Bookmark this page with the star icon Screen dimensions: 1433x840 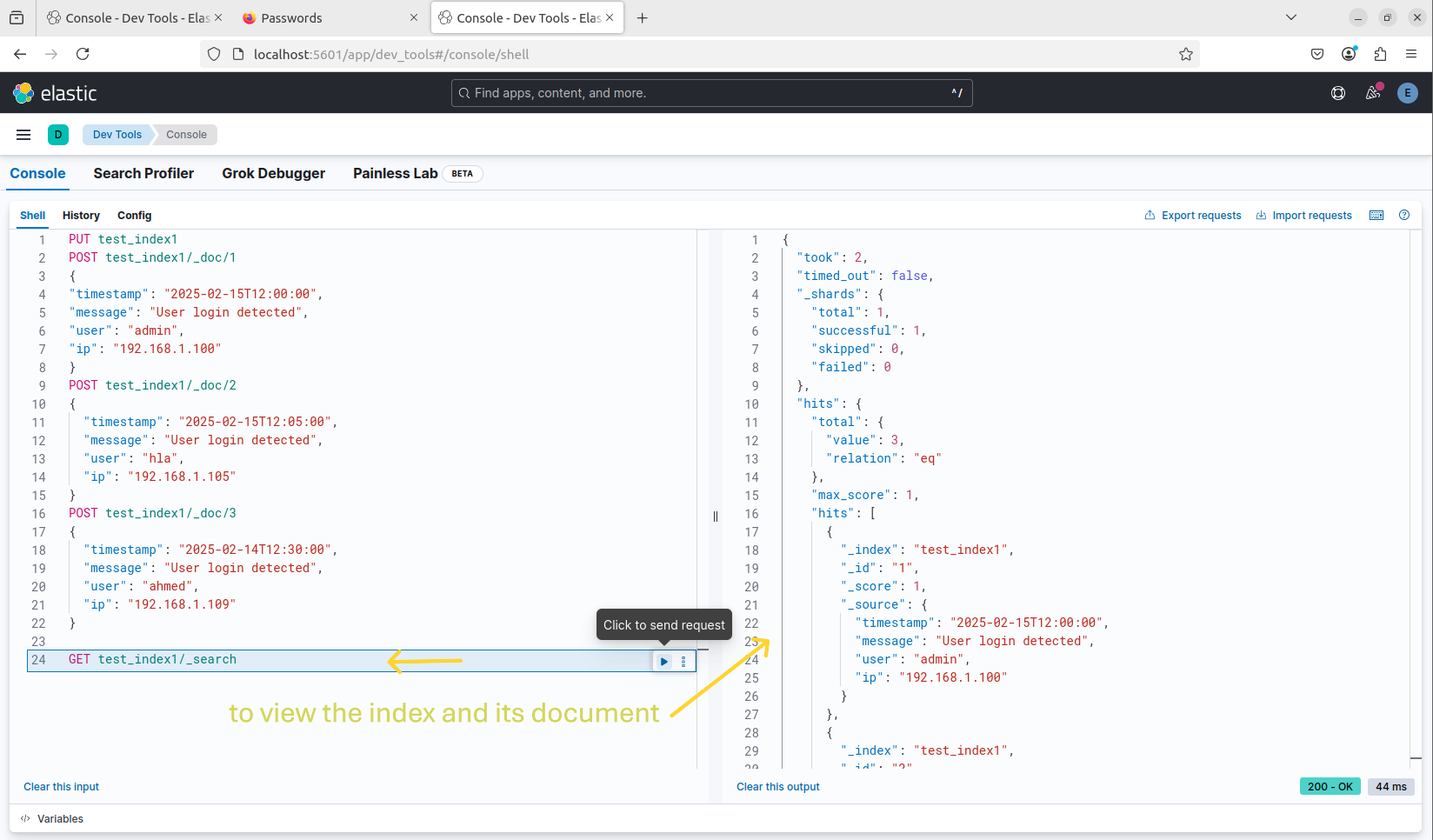(1185, 54)
